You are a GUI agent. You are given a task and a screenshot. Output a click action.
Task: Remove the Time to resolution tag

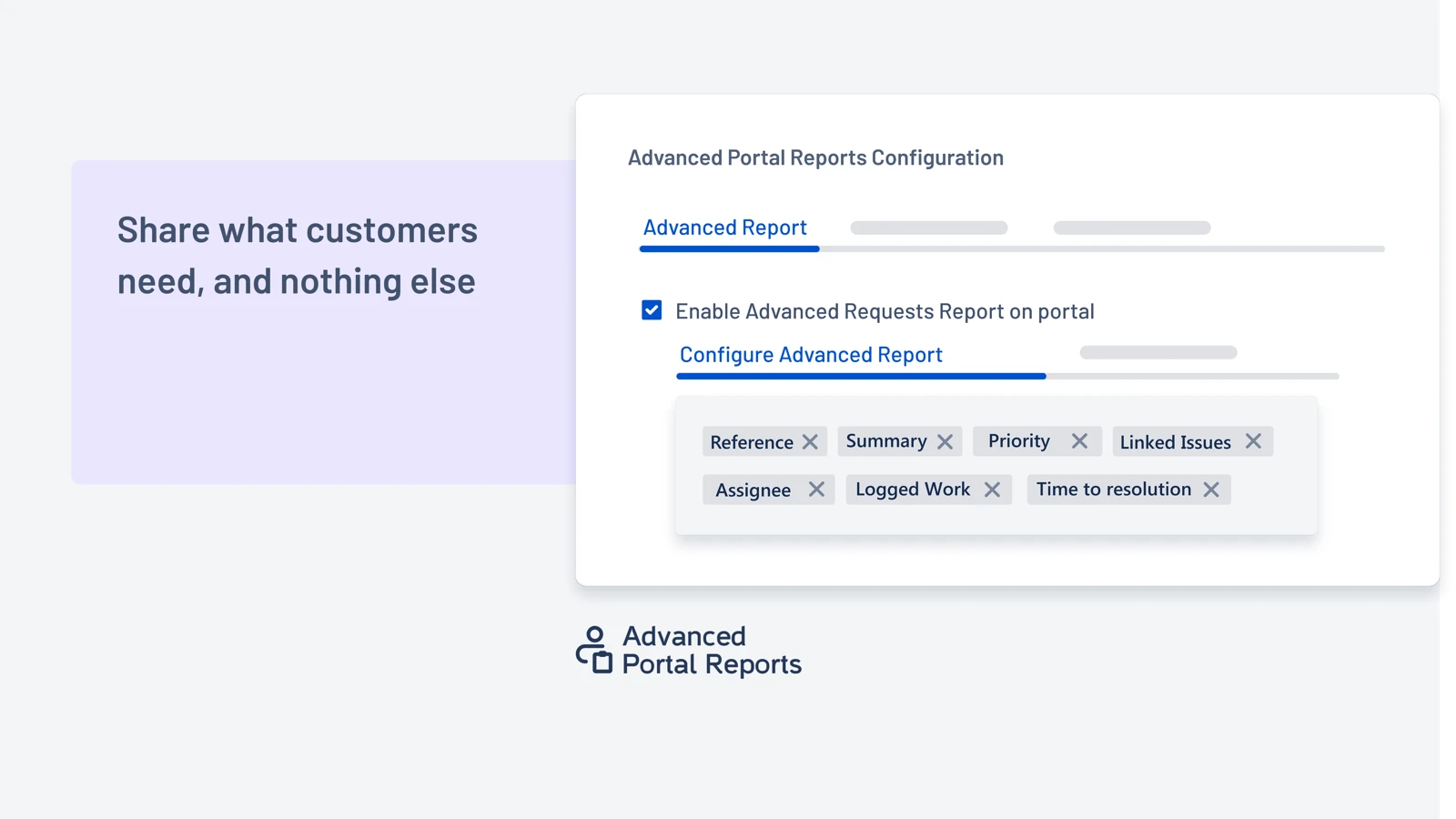pos(1211,490)
